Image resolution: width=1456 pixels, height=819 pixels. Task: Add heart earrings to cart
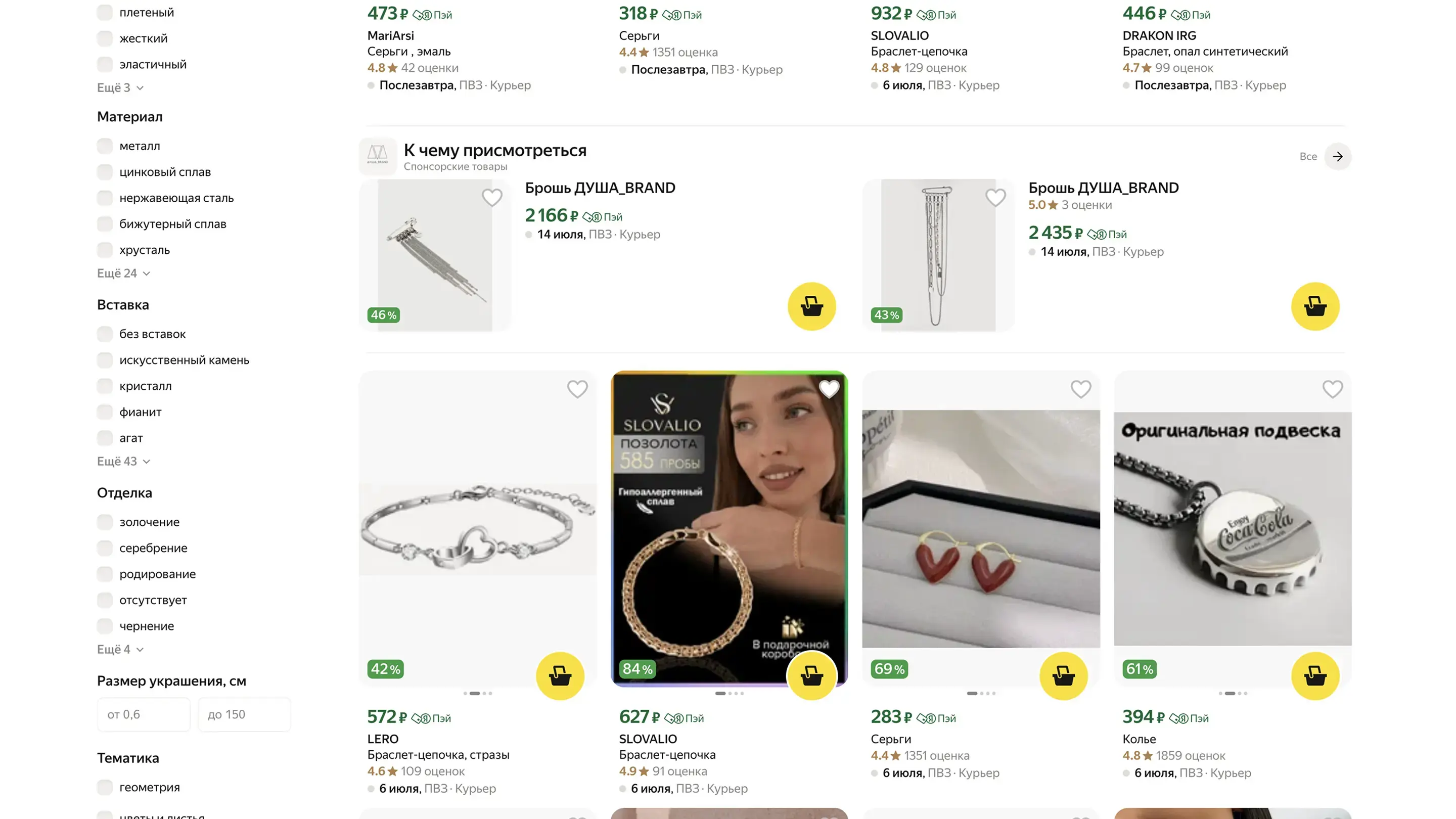1063,676
